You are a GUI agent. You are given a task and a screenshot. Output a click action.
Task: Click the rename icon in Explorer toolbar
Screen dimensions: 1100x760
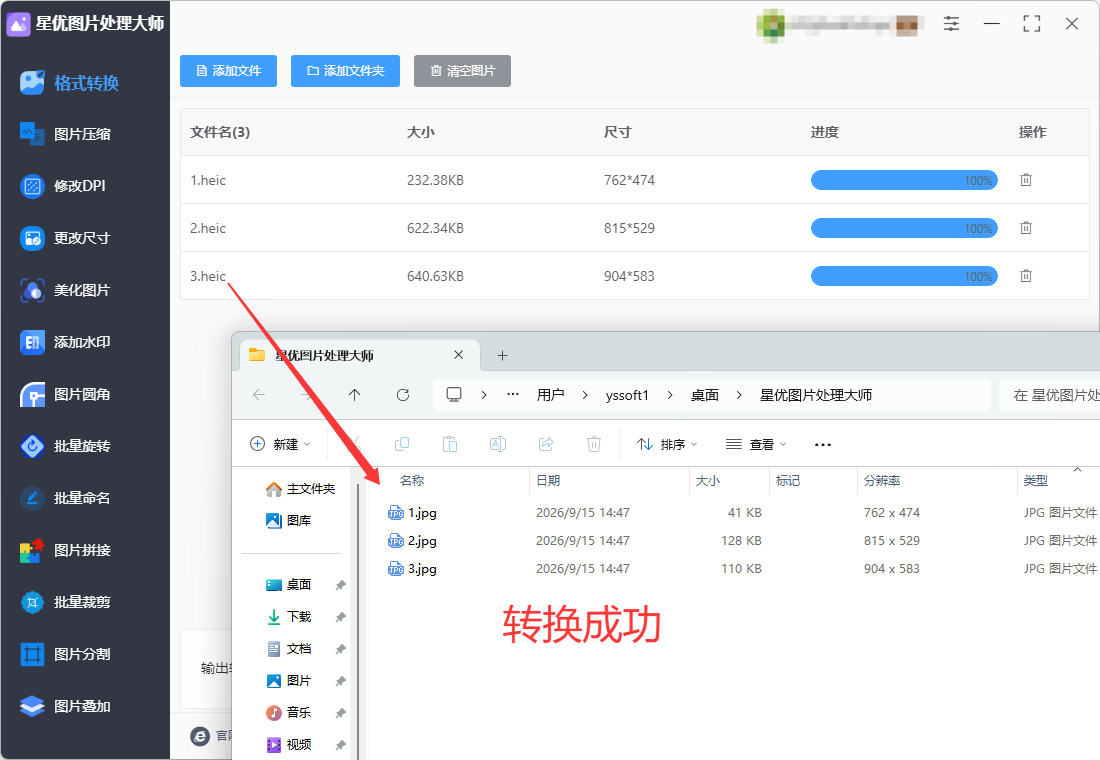coord(497,444)
